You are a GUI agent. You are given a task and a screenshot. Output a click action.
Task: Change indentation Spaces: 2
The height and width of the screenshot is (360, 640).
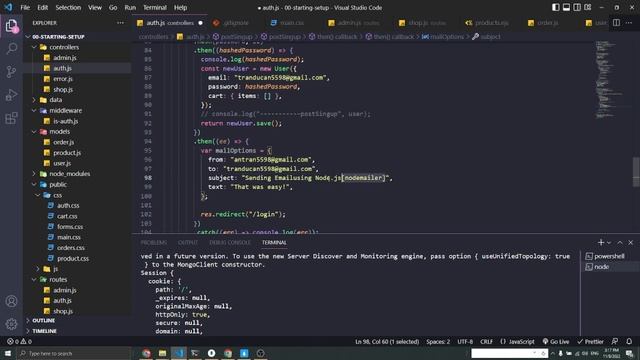tap(438, 342)
